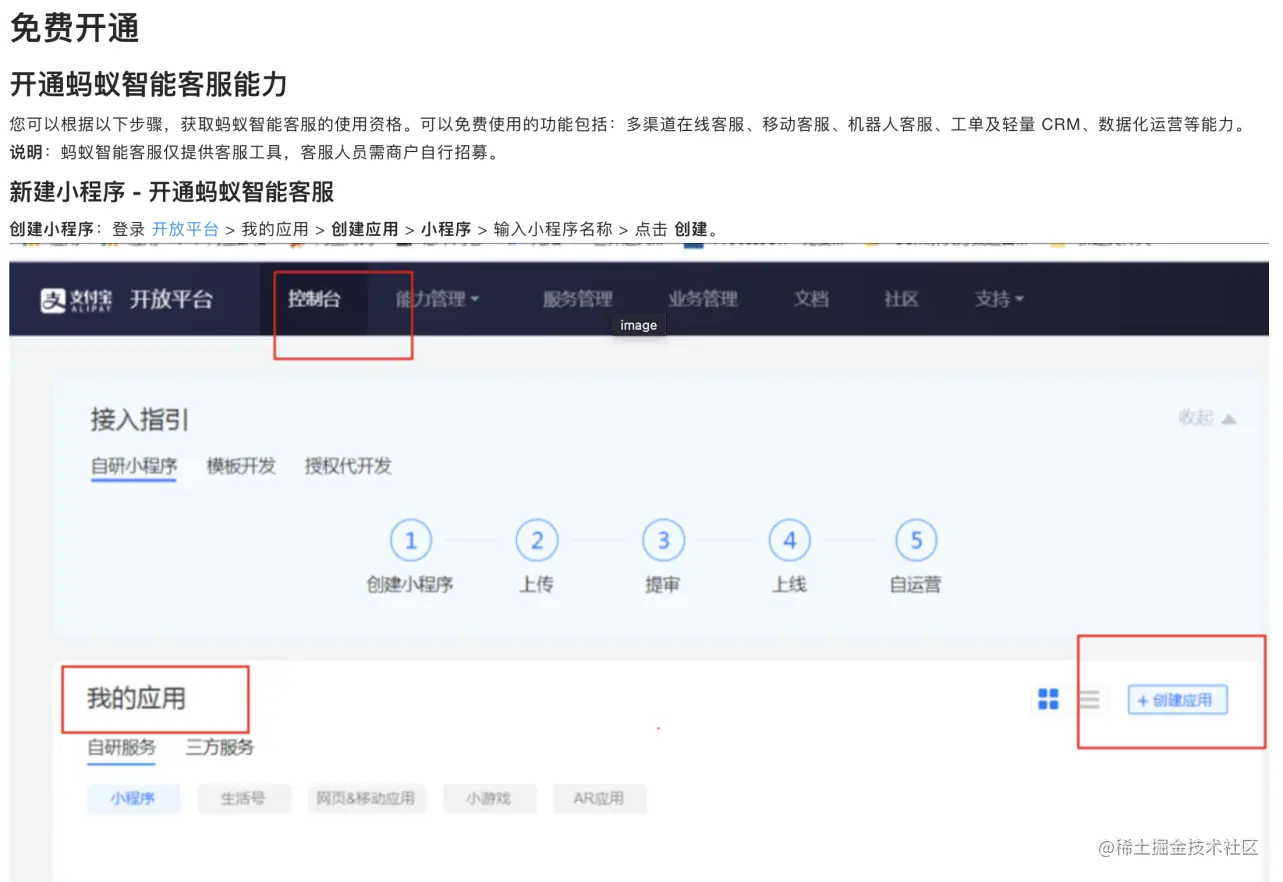Click step 5 自运营 circle

coord(915,541)
